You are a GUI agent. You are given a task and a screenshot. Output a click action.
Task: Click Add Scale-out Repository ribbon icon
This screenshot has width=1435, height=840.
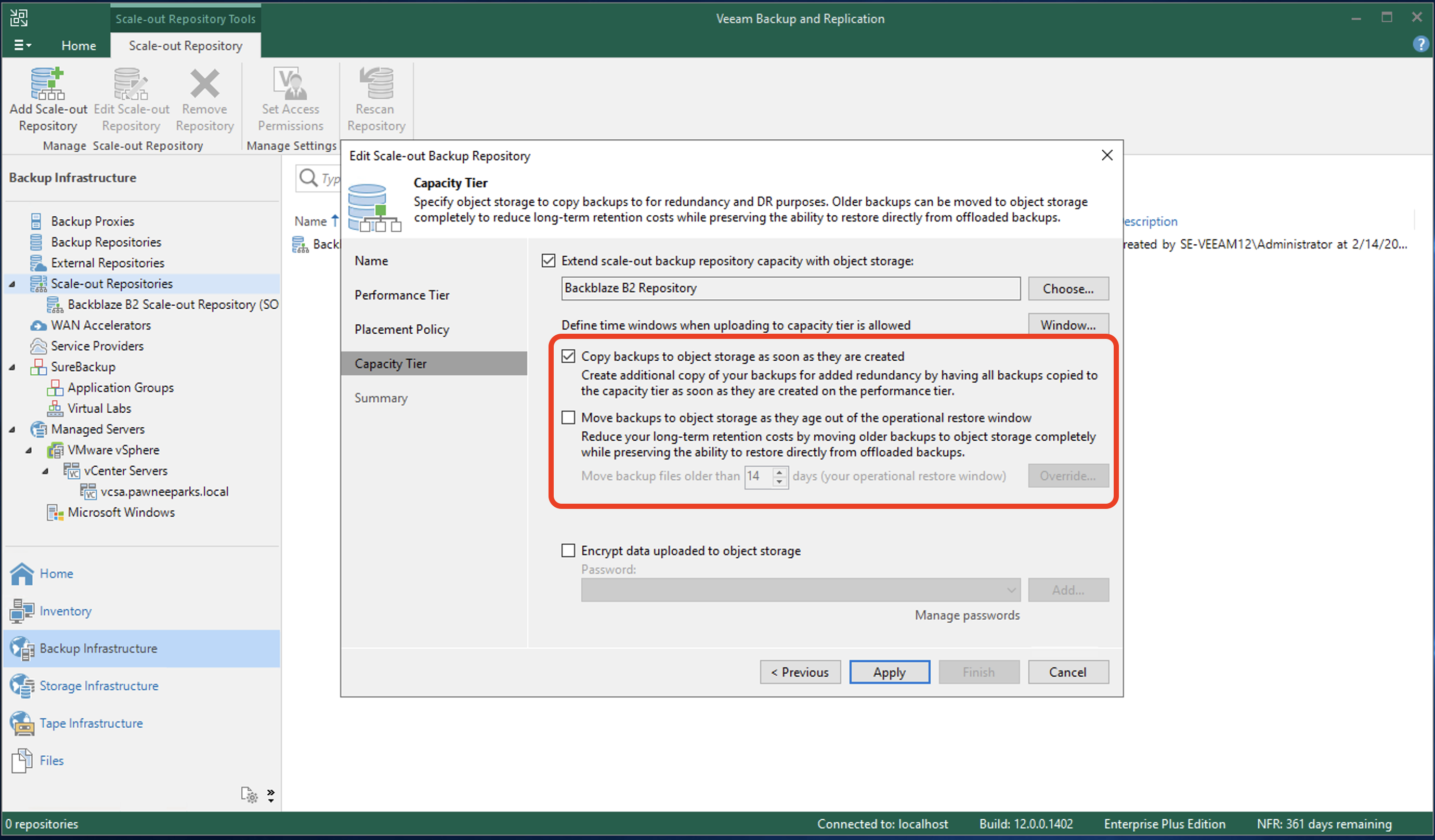48,83
